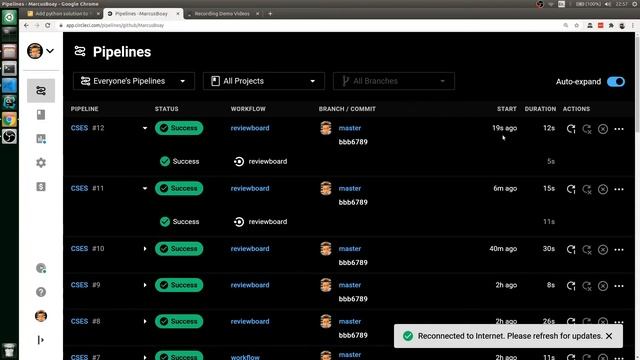The height and width of the screenshot is (360, 640).
Task: Open VS Code in Ubuntu dock
Action: click(x=9, y=86)
